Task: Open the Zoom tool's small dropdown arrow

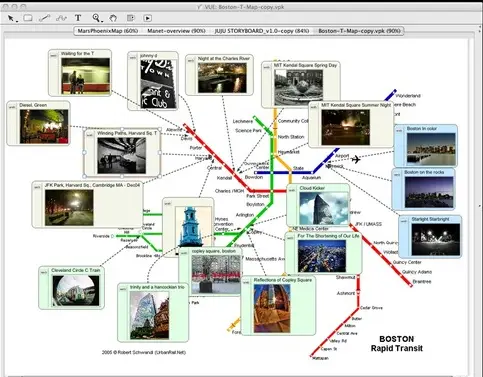Action: [x=101, y=21]
